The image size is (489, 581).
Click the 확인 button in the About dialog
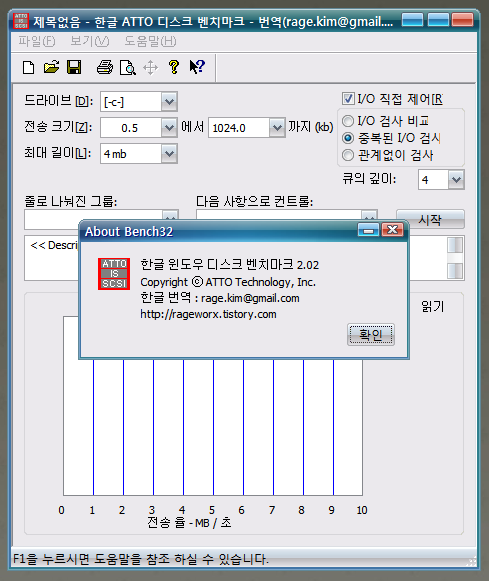(x=371, y=335)
